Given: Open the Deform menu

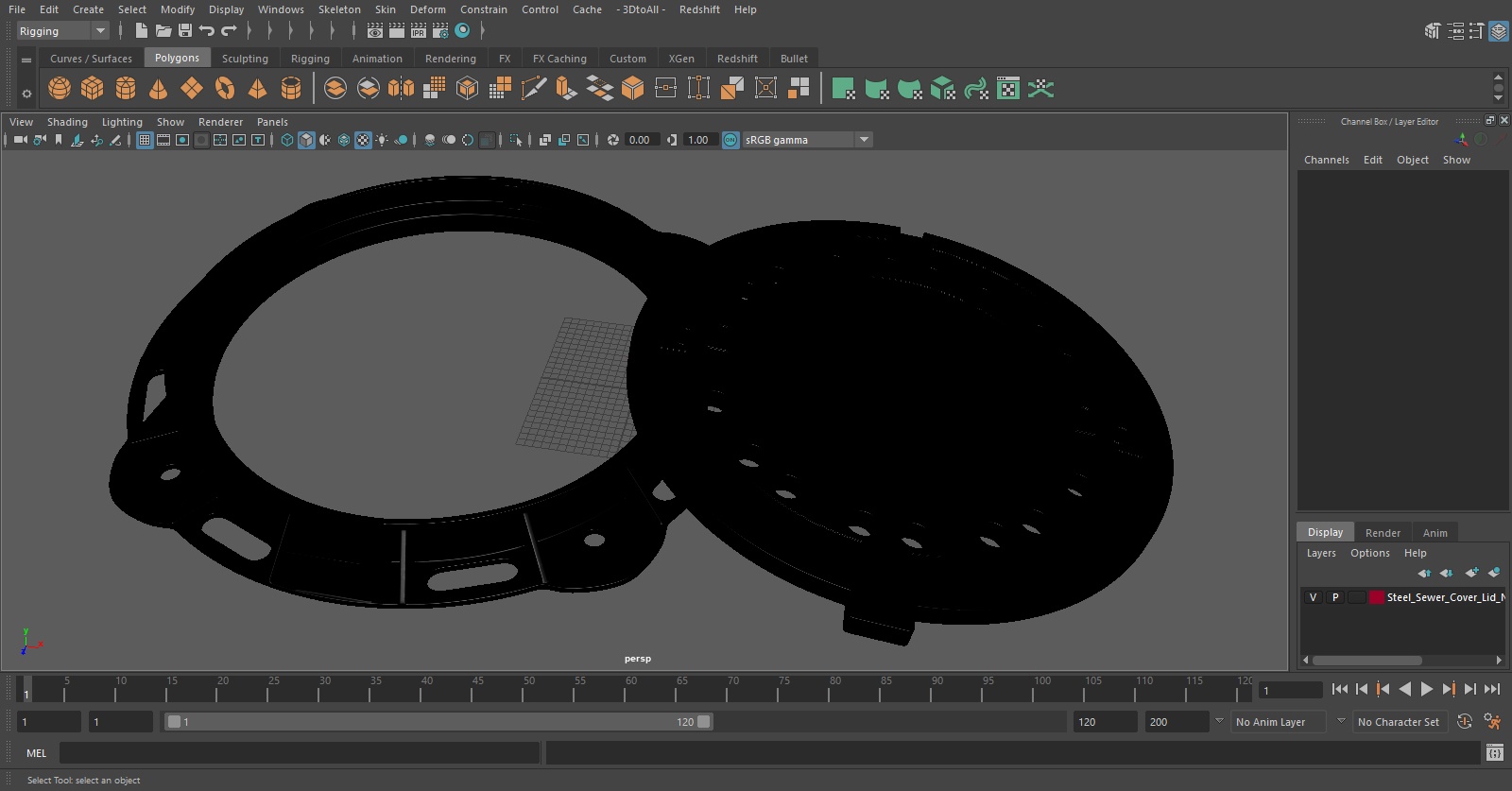Looking at the screenshot, I should point(428,9).
